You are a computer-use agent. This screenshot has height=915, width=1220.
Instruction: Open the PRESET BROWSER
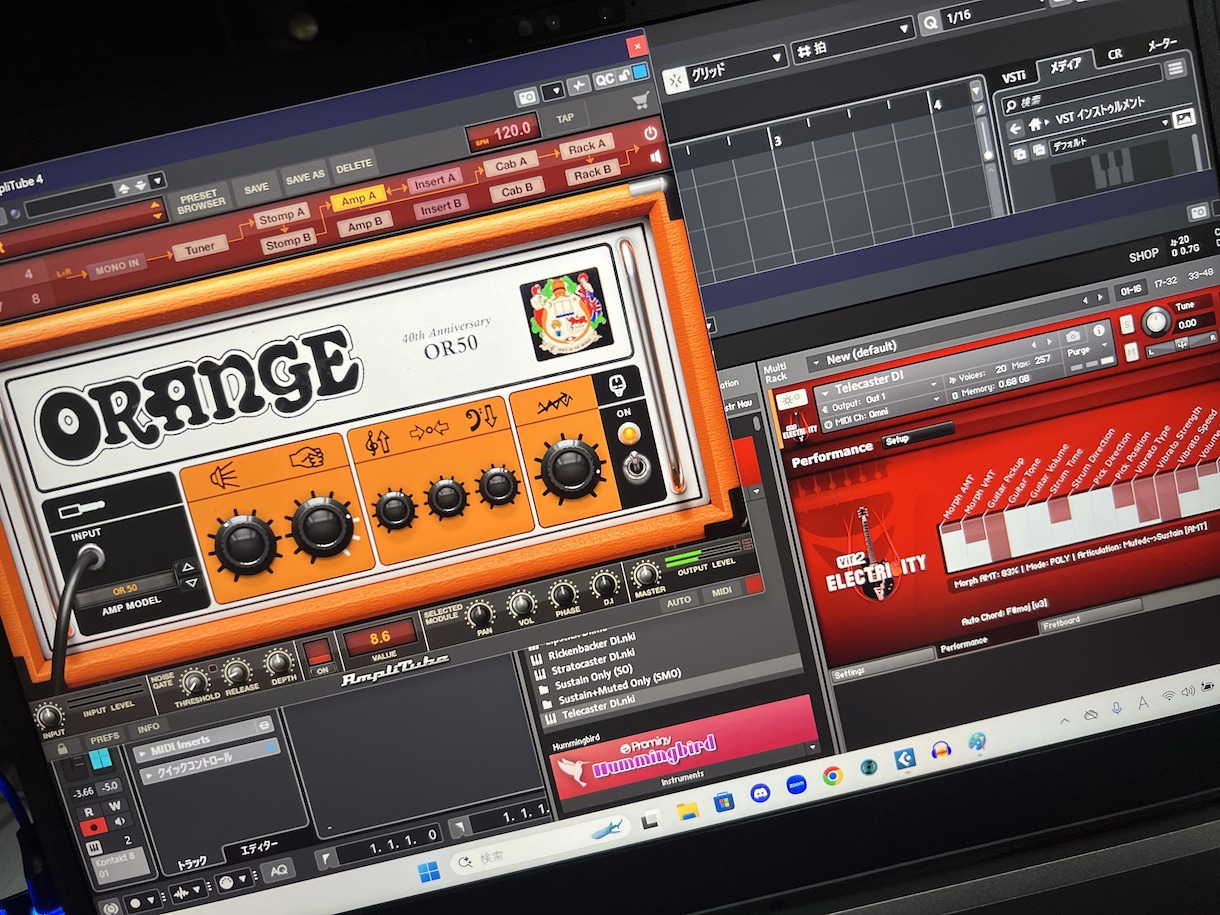(201, 203)
